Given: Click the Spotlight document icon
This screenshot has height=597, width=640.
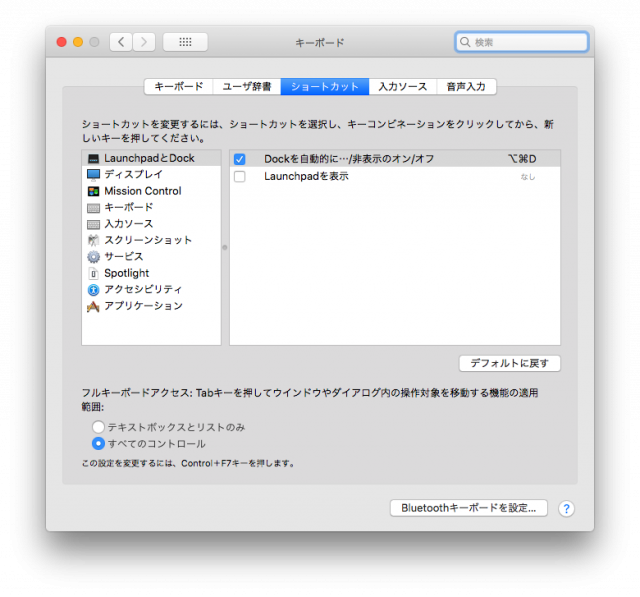Looking at the screenshot, I should (93, 273).
